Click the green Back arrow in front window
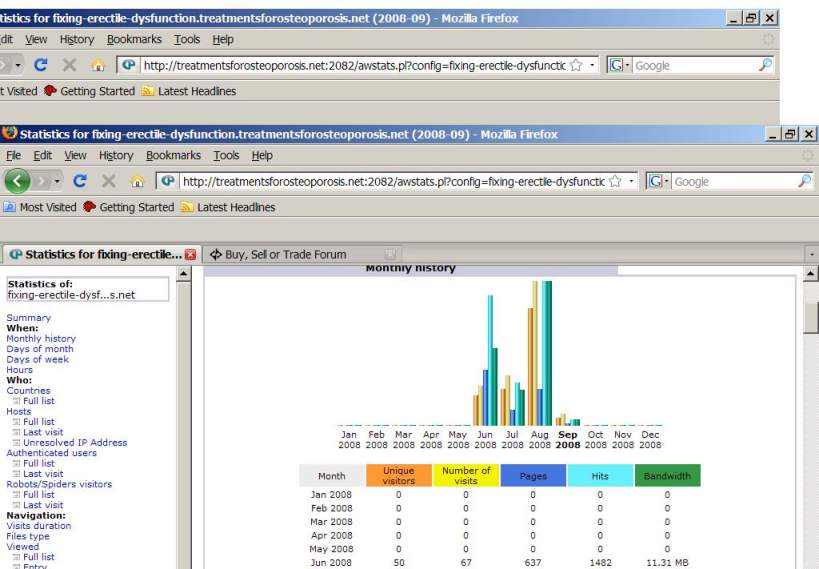 coord(17,182)
